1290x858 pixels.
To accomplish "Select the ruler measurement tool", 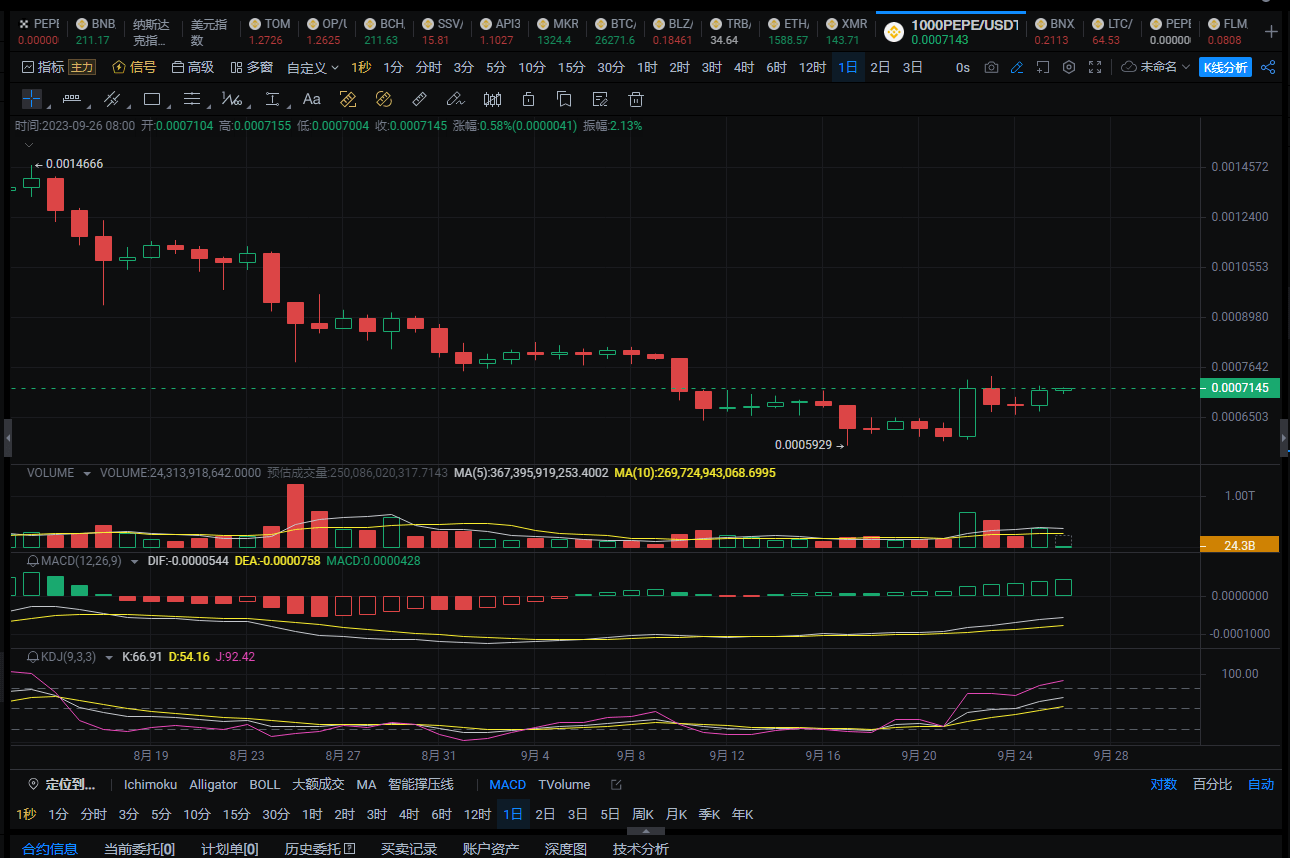I will (x=420, y=99).
